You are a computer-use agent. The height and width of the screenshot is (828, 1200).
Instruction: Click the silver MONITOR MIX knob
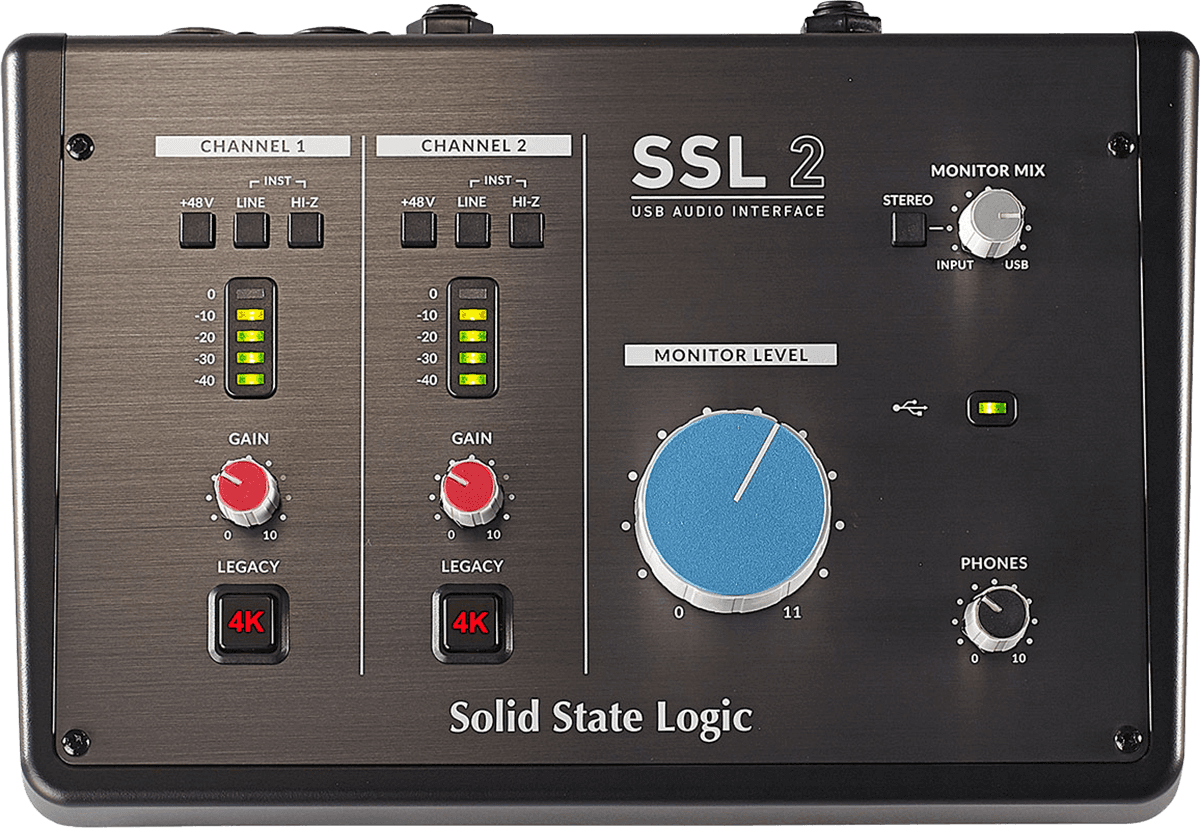[989, 221]
